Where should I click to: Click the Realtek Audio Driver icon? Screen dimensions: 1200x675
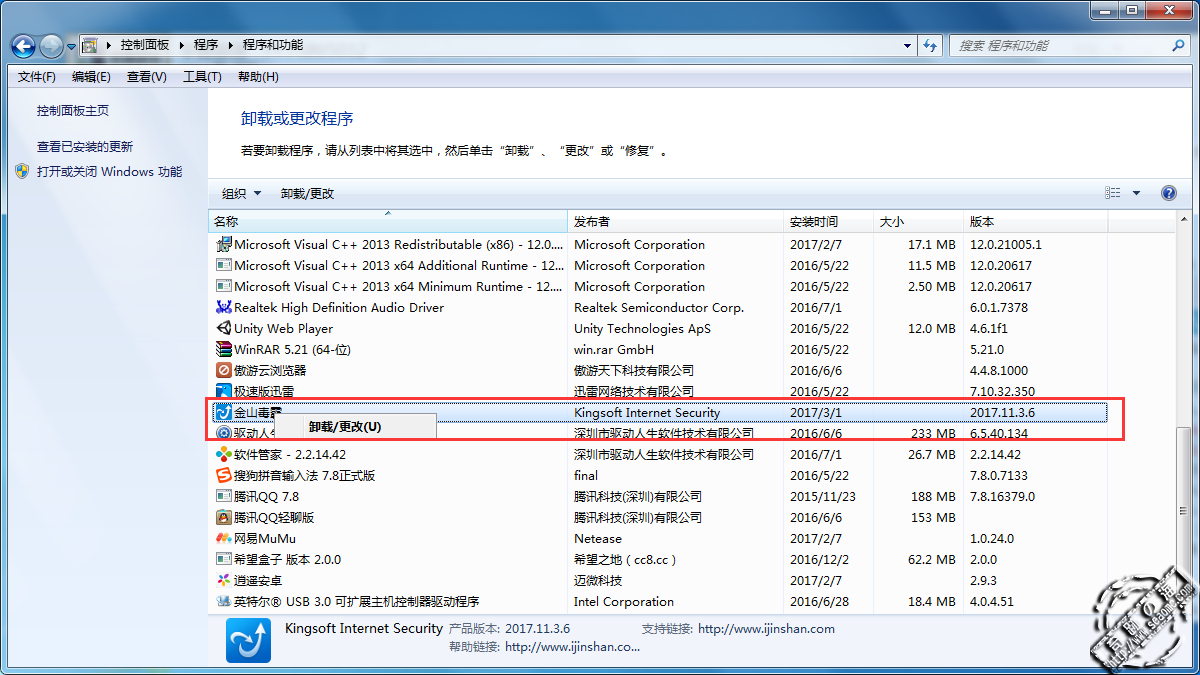pos(224,308)
